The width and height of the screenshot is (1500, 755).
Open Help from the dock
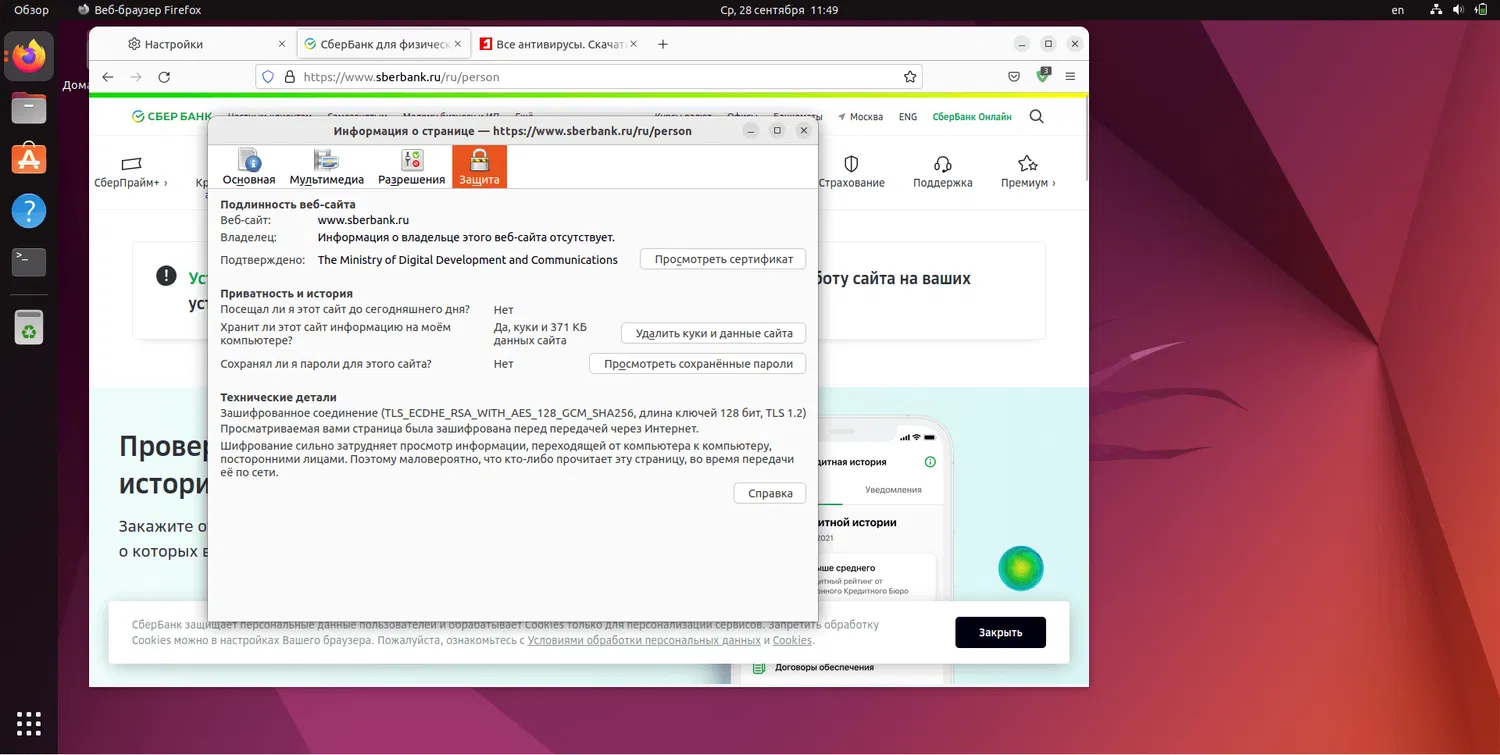click(29, 210)
